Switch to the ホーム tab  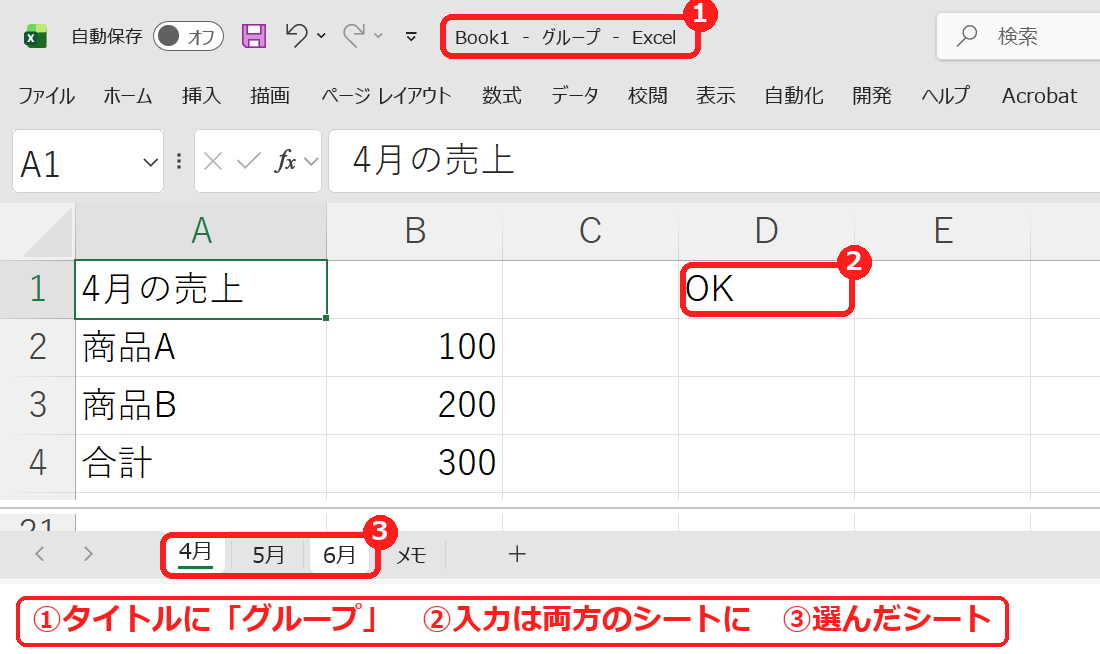(128, 95)
